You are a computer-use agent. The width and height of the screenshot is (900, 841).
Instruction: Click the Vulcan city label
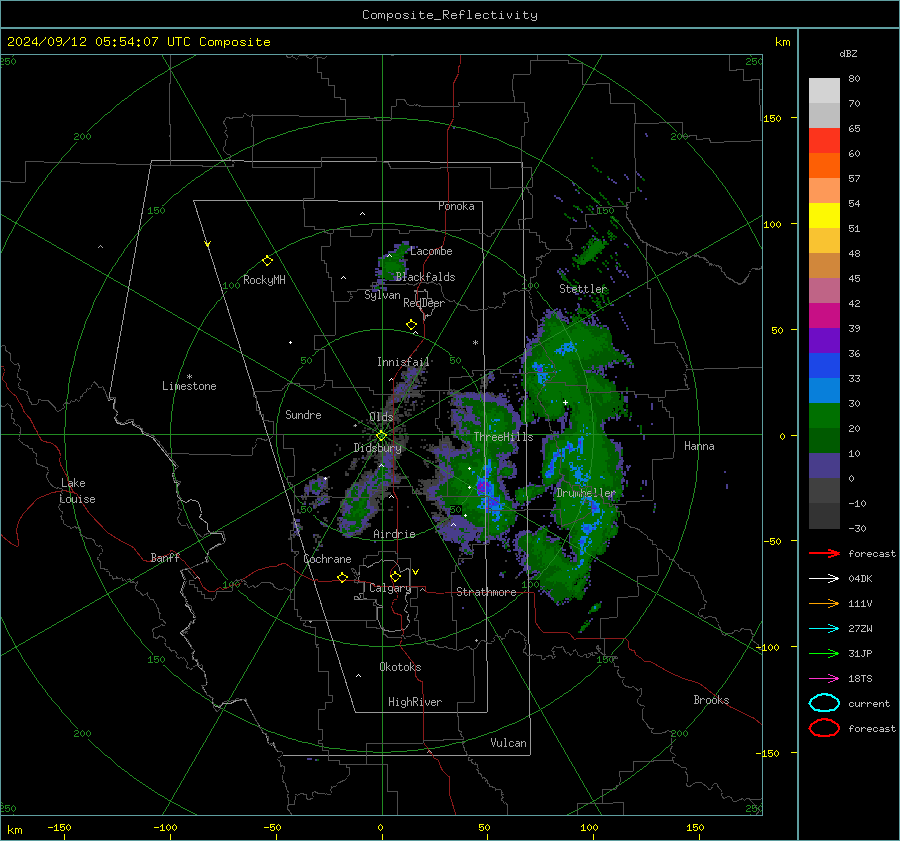(x=509, y=743)
